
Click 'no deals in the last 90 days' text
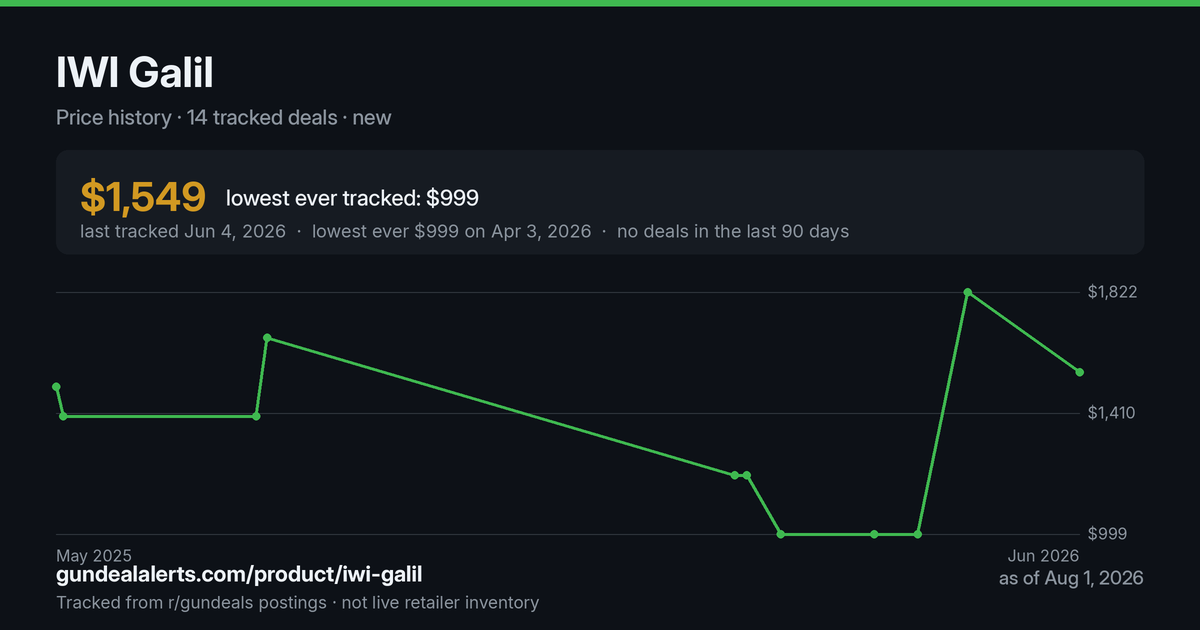pyautogui.click(x=733, y=231)
